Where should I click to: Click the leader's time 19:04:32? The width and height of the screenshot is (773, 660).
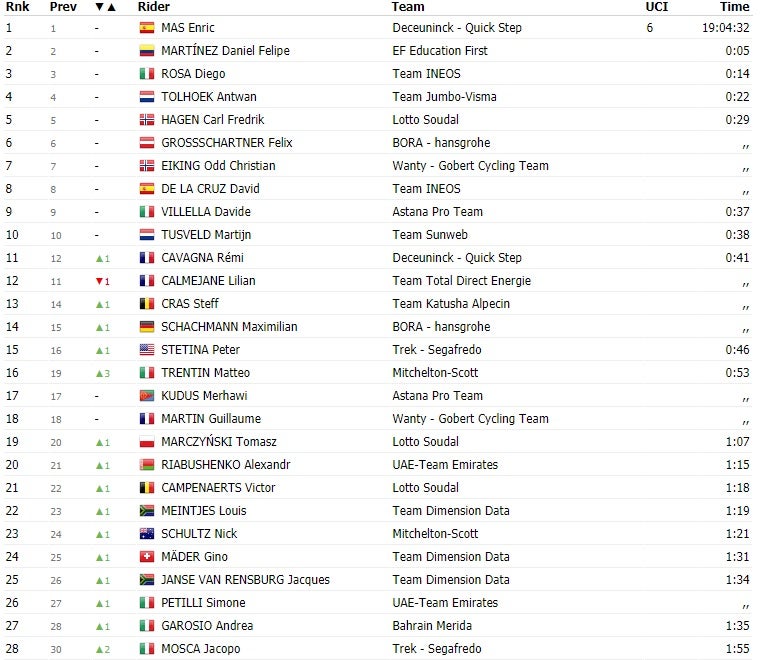726,28
